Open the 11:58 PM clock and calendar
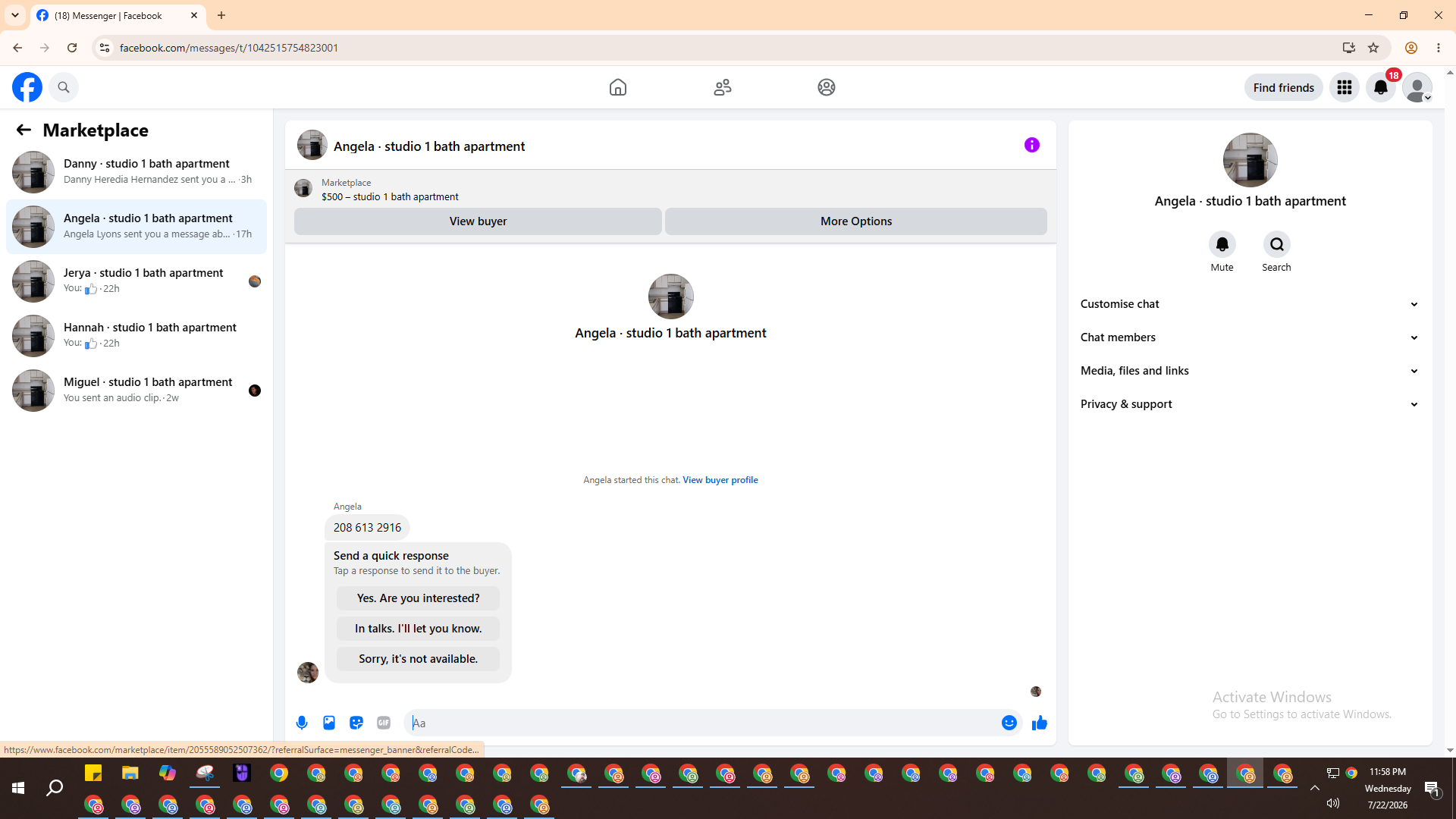This screenshot has height=819, width=1456. point(1388,789)
